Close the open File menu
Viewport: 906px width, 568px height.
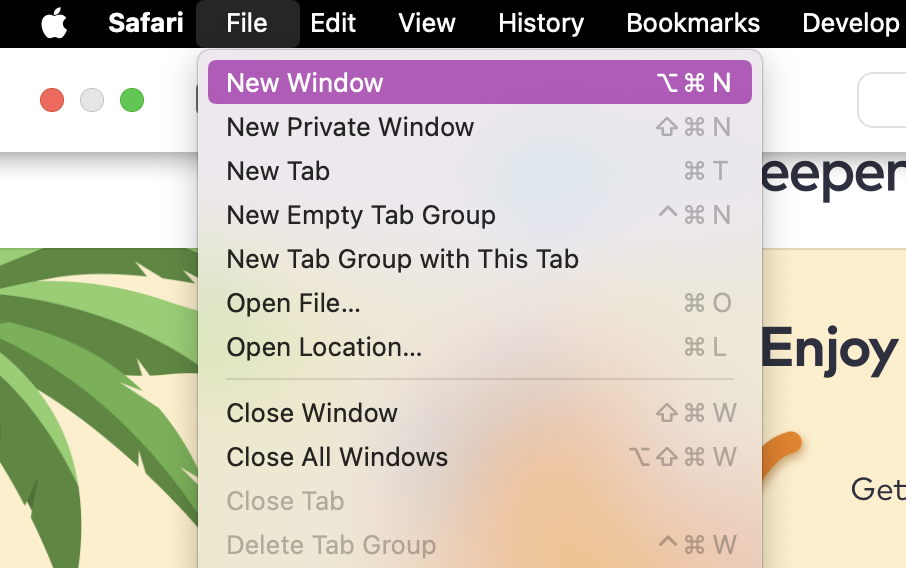click(x=247, y=23)
